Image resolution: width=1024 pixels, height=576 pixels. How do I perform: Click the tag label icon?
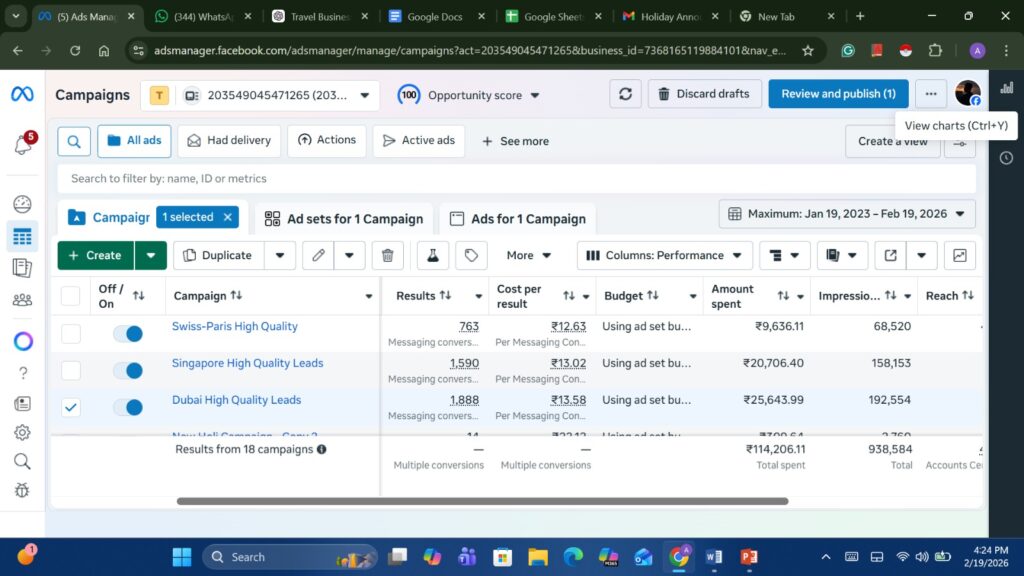pyautogui.click(x=472, y=255)
